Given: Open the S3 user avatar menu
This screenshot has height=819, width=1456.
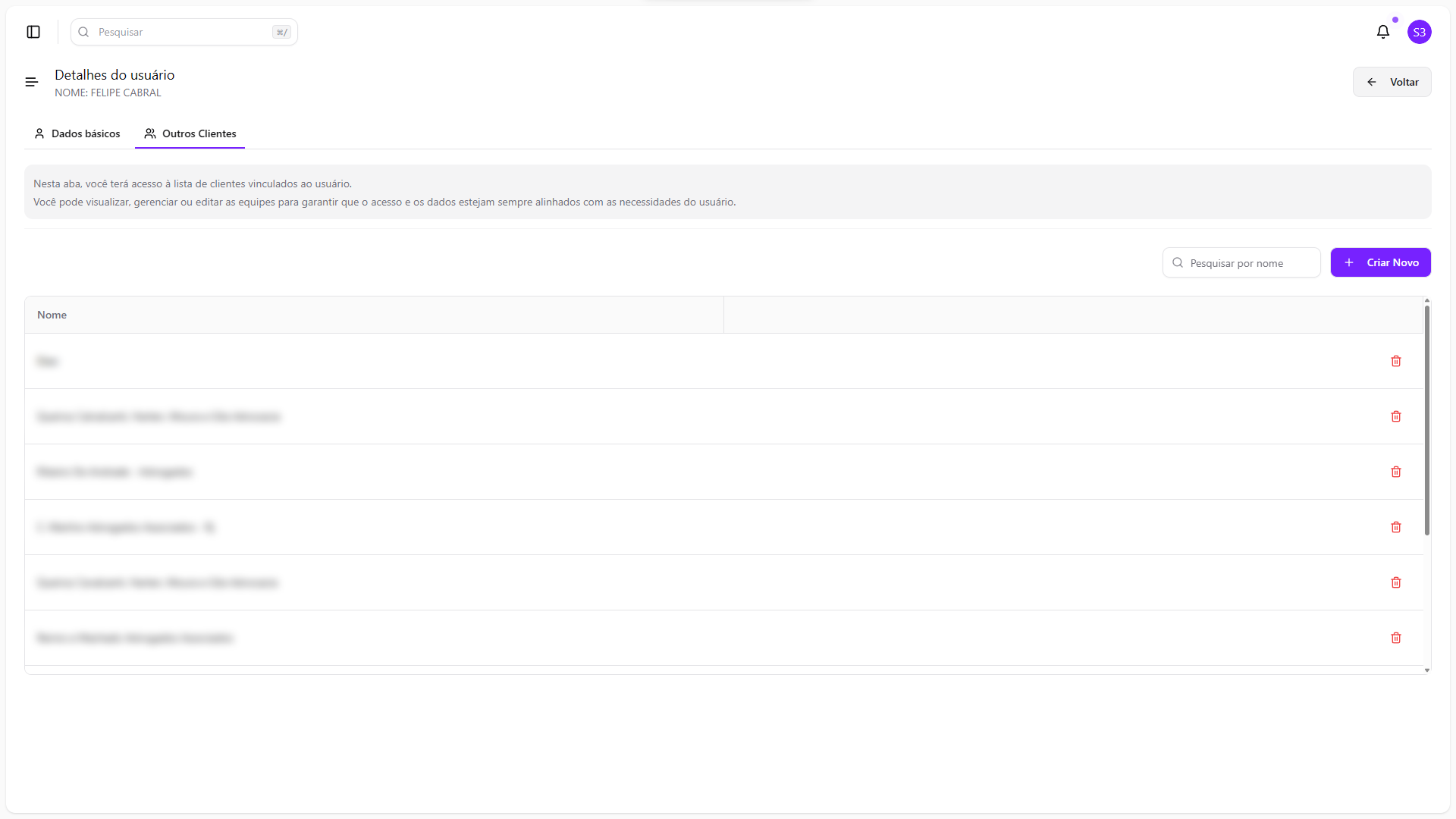Looking at the screenshot, I should (1419, 32).
